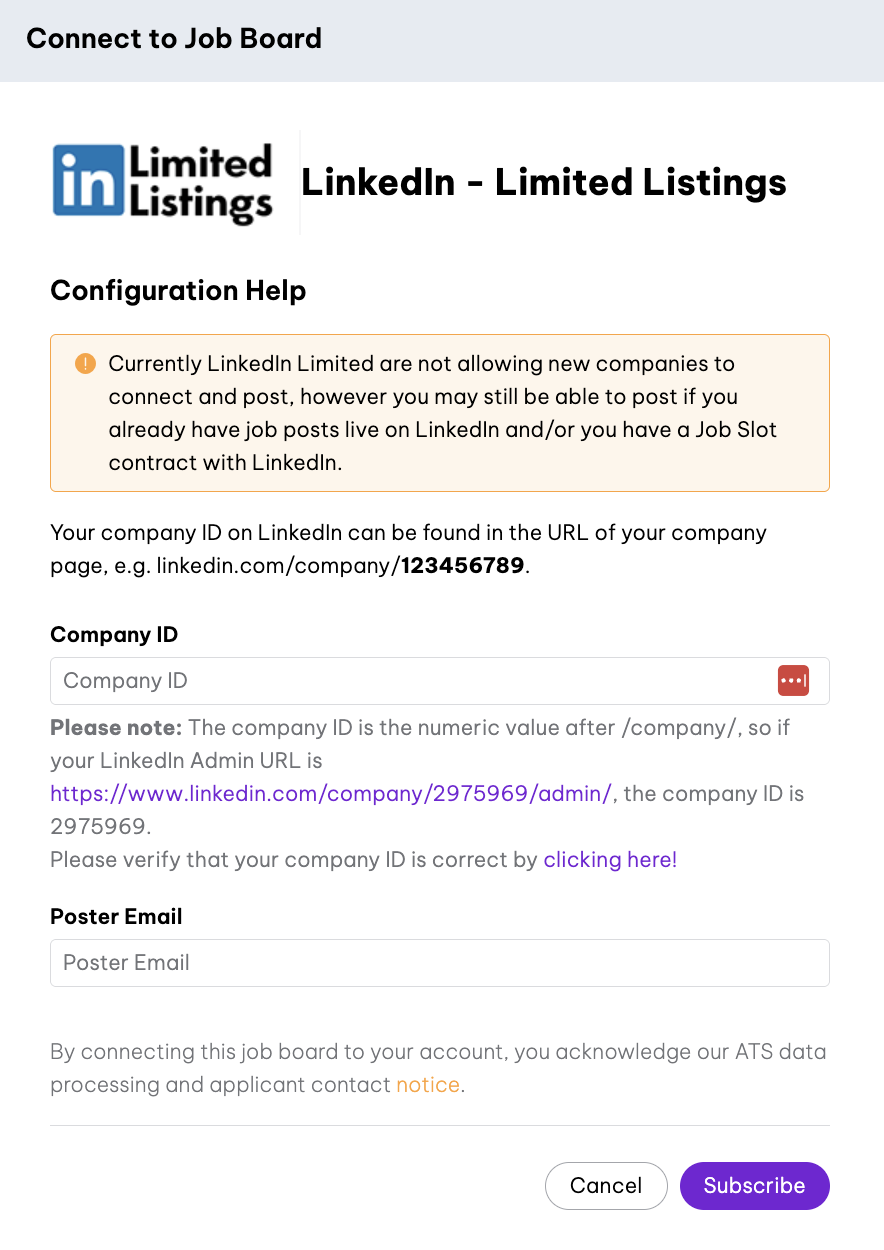This screenshot has width=884, height=1250.
Task: Click the "Poster Email" field label
Action: coord(116,917)
